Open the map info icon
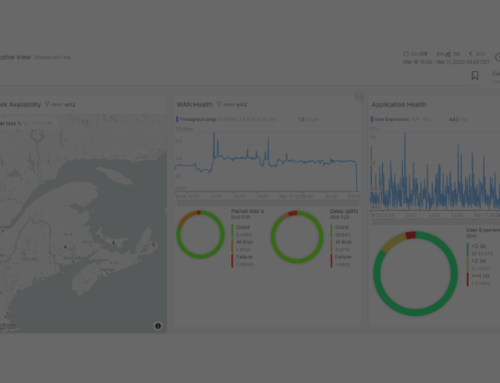The height and width of the screenshot is (383, 500). 158,326
